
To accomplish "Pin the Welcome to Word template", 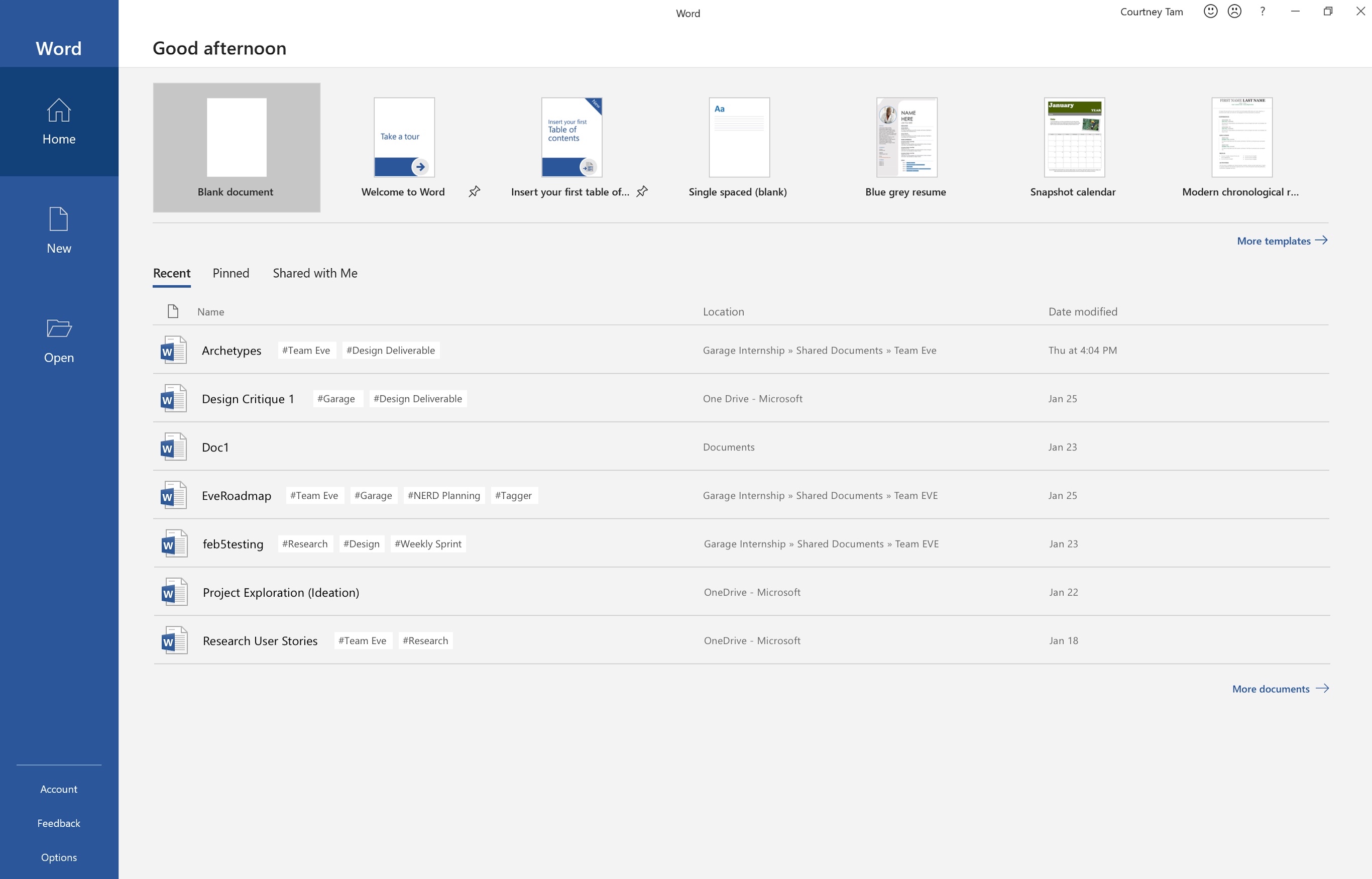I will [x=474, y=192].
